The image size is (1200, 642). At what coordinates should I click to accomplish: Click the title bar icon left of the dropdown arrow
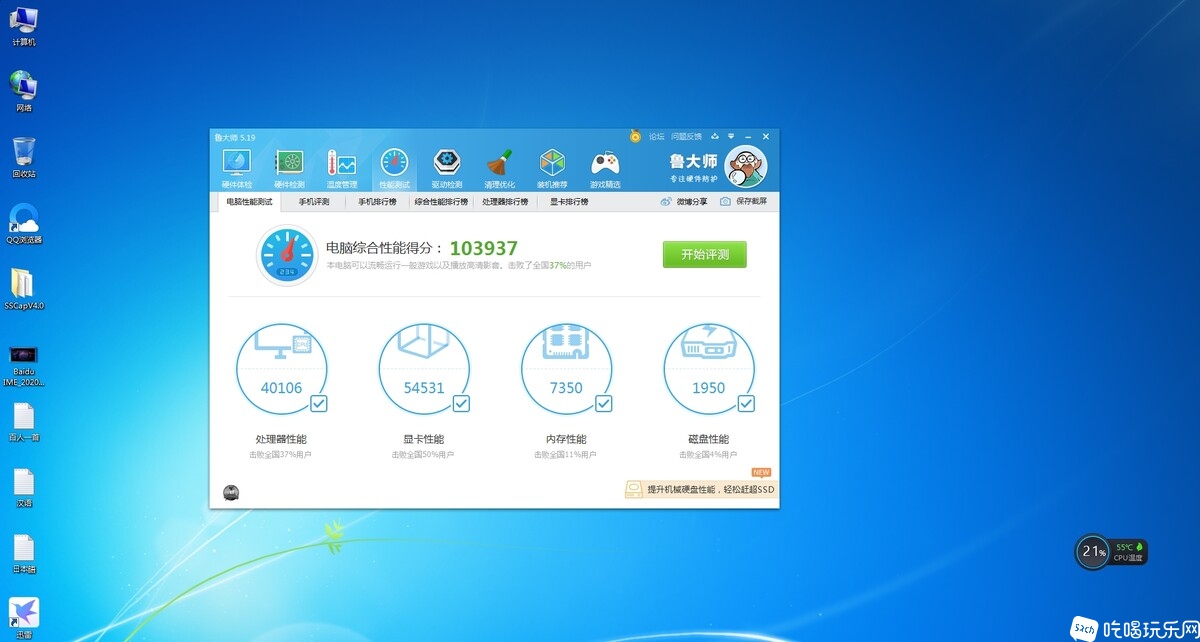714,136
